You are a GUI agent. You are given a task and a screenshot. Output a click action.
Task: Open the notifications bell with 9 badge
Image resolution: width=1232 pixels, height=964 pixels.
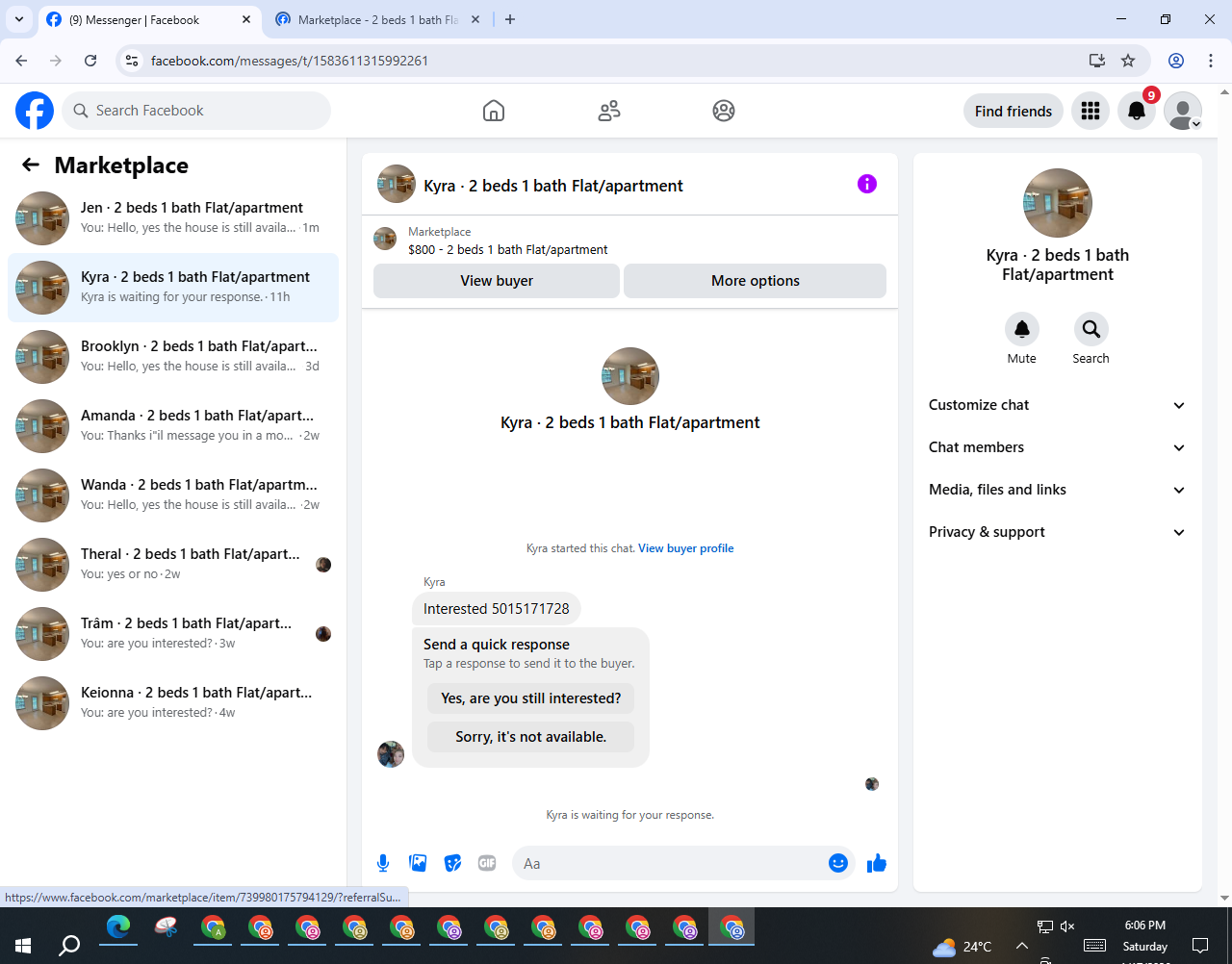point(1137,111)
